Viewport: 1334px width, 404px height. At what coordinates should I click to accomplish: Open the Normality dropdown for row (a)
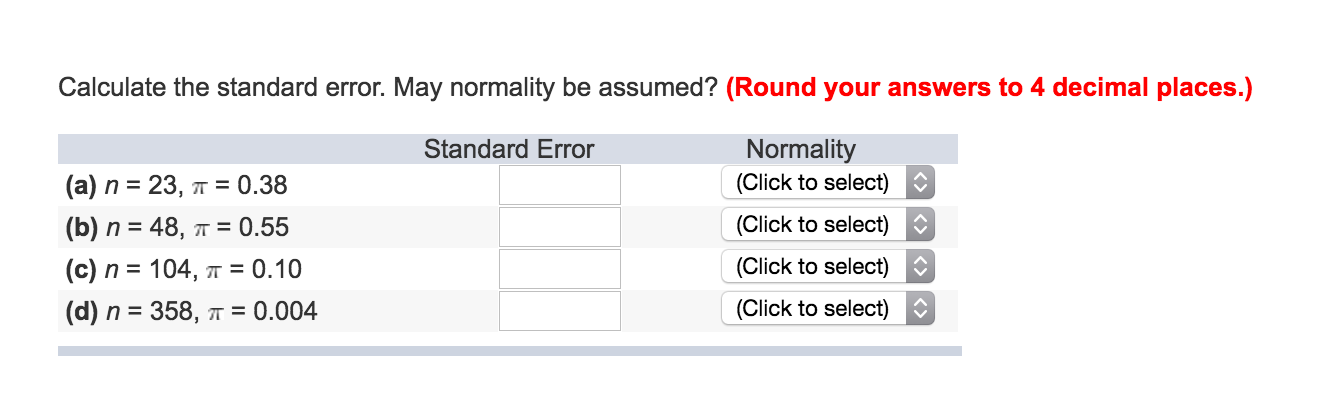[x=826, y=183]
